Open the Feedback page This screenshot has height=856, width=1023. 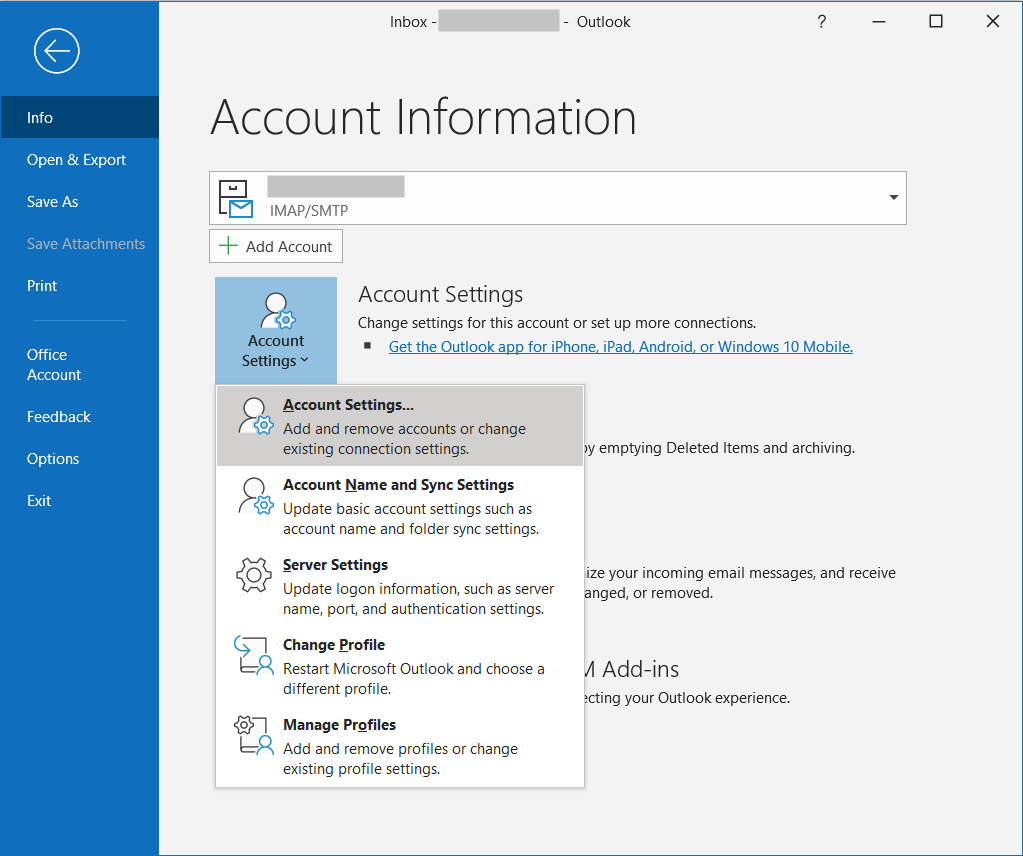[80, 417]
